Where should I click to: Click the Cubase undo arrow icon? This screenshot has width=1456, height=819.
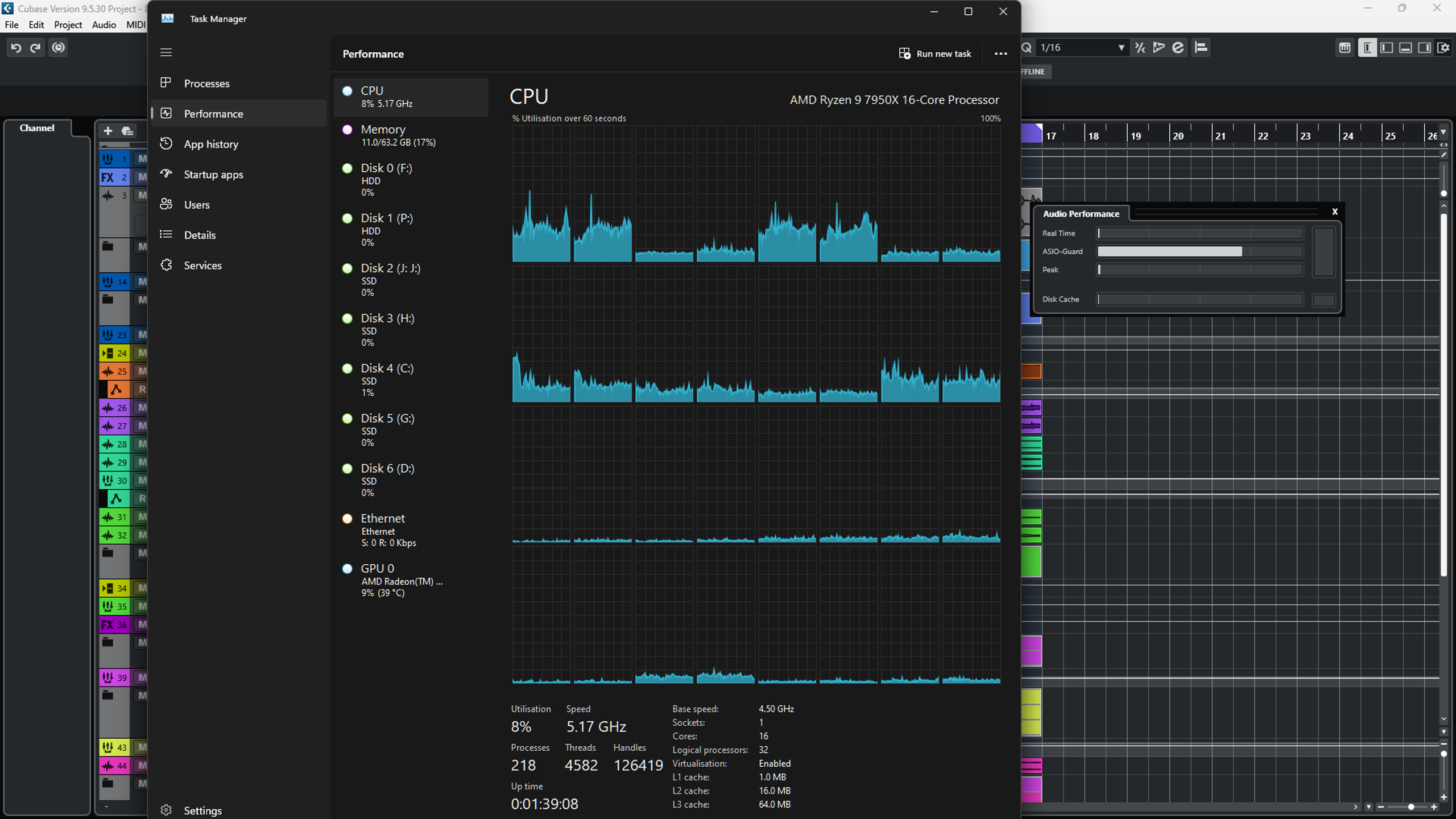(x=16, y=48)
